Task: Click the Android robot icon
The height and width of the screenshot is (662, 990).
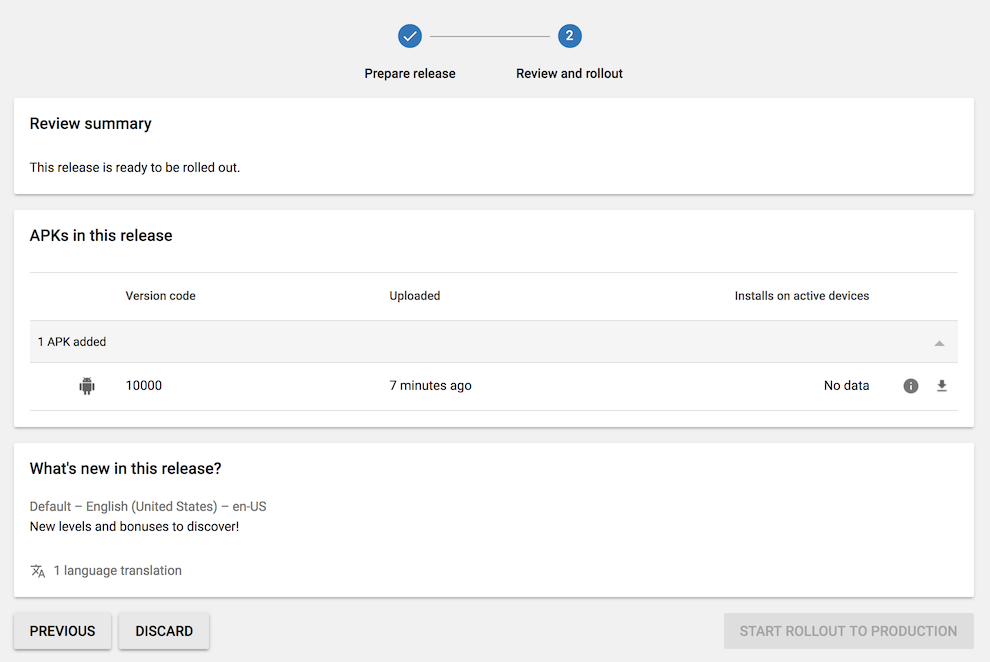Action: pyautogui.click(x=87, y=386)
